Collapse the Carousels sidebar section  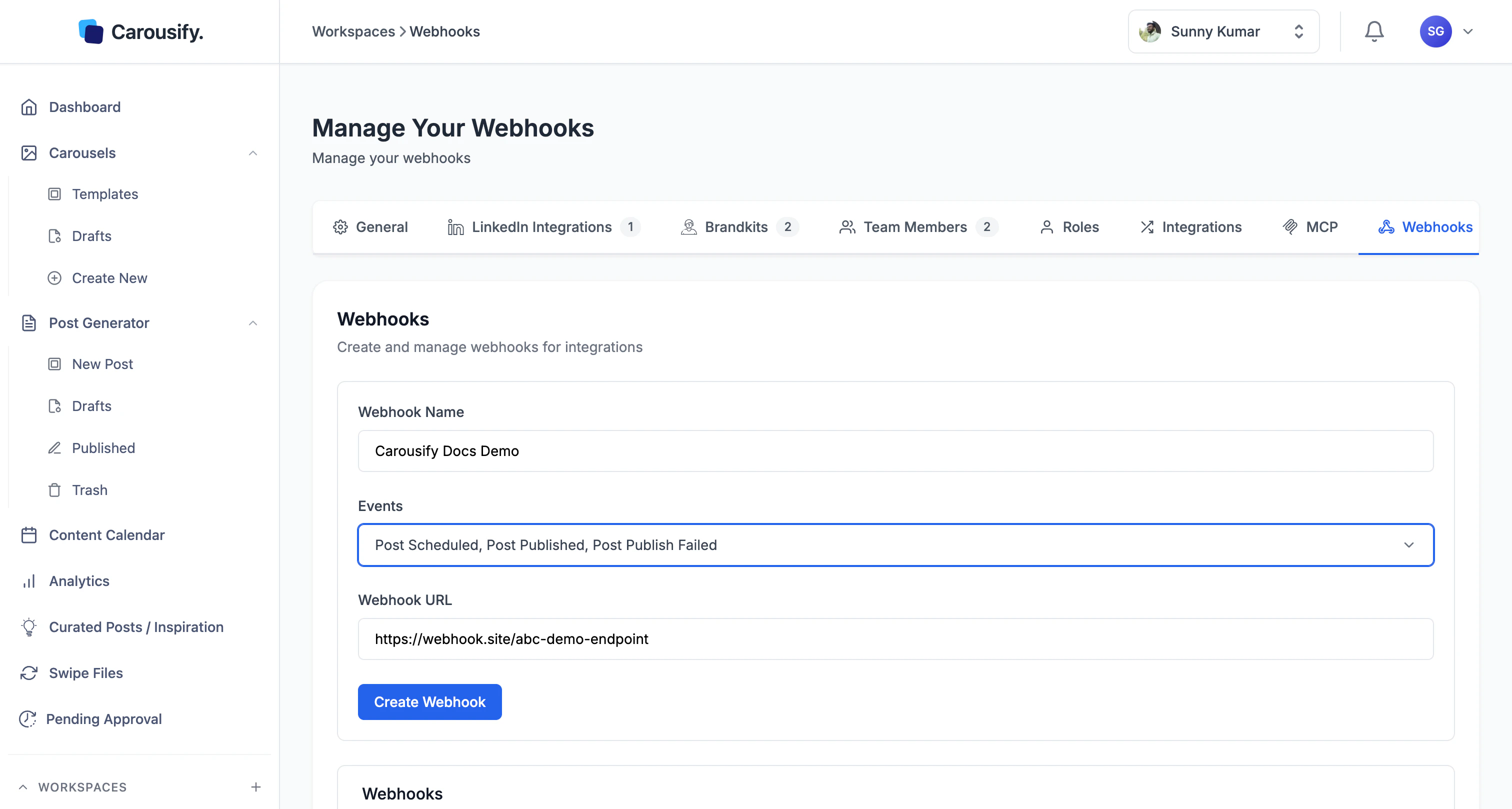[x=253, y=153]
